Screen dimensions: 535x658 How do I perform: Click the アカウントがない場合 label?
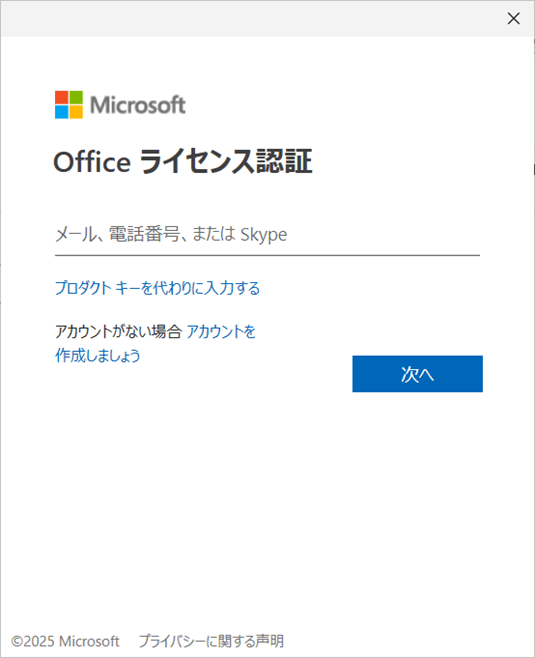[x=118, y=332]
